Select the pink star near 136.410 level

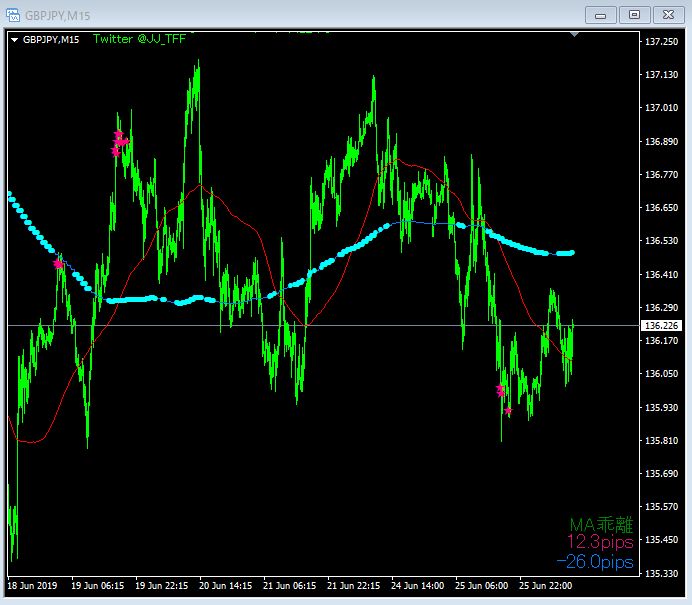[x=58, y=264]
